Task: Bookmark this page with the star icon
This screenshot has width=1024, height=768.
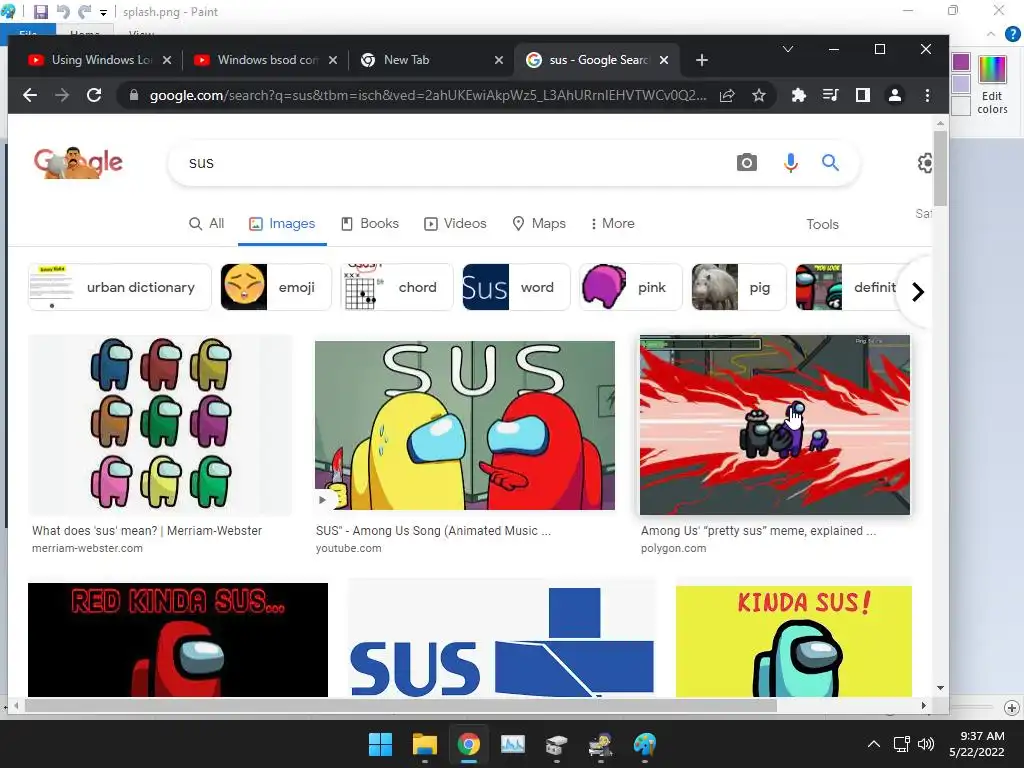Action: pos(758,95)
